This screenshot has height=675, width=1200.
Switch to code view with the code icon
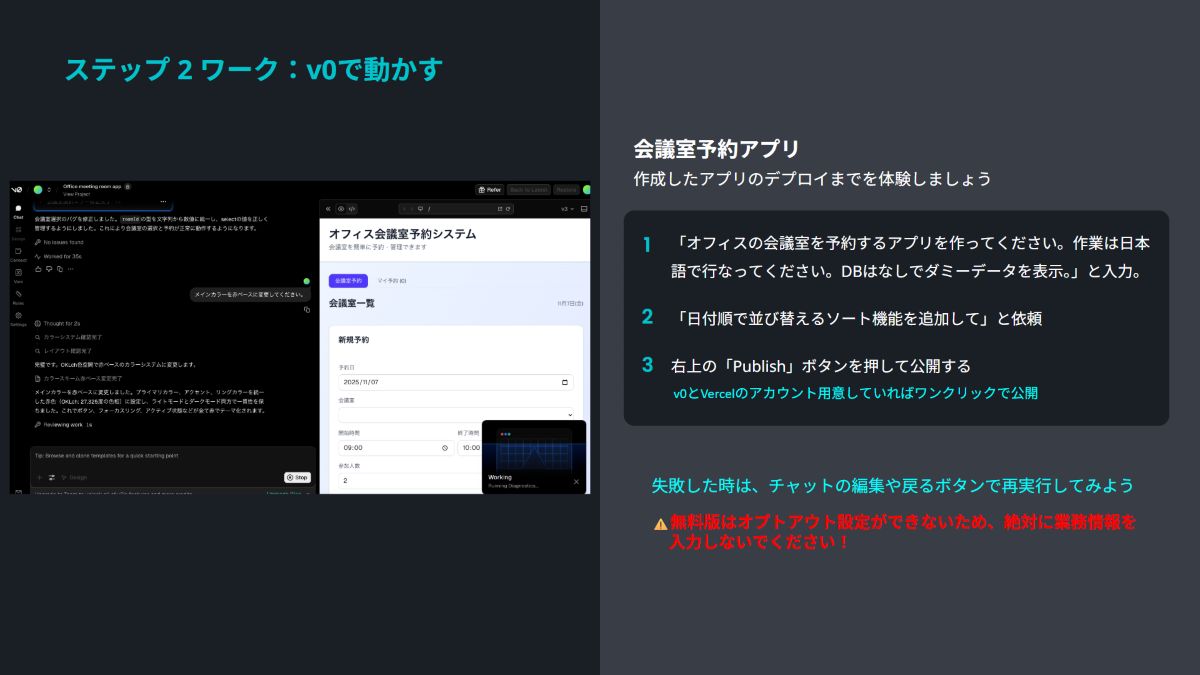tap(352, 209)
